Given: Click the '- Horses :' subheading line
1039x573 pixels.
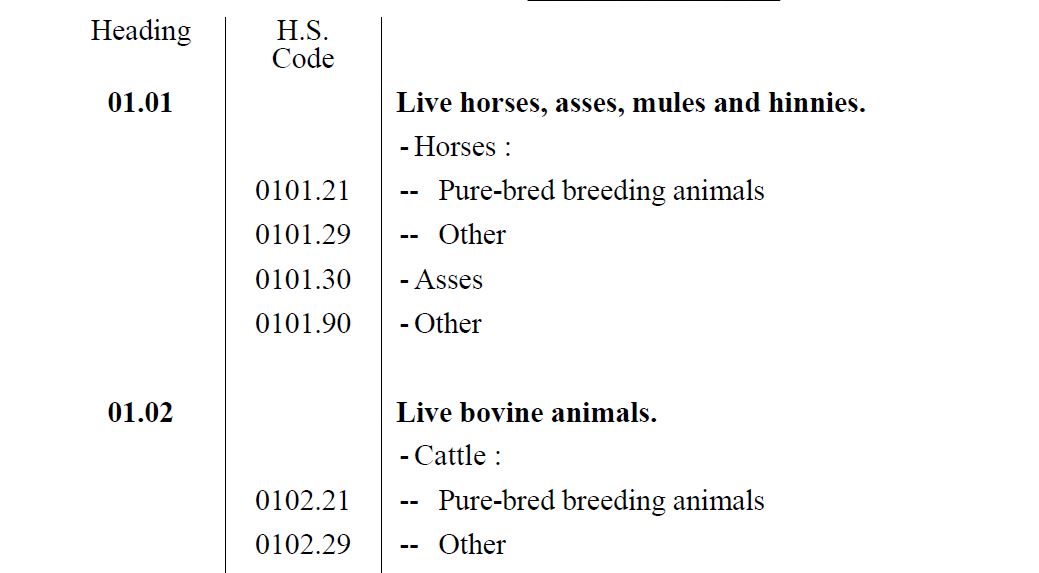Looking at the screenshot, I should coord(455,146).
